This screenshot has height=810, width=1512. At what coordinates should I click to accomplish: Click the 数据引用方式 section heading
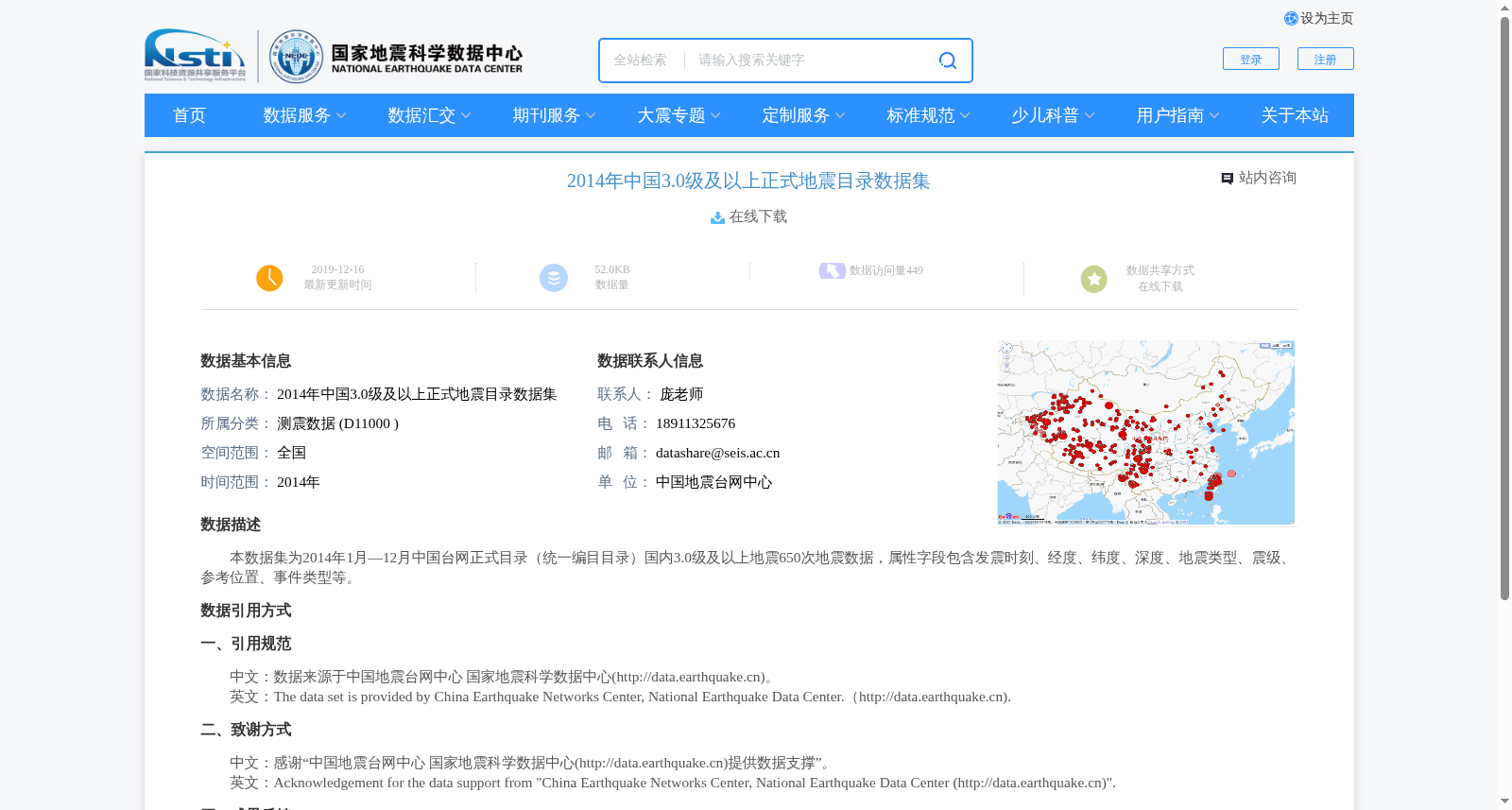pyautogui.click(x=246, y=612)
